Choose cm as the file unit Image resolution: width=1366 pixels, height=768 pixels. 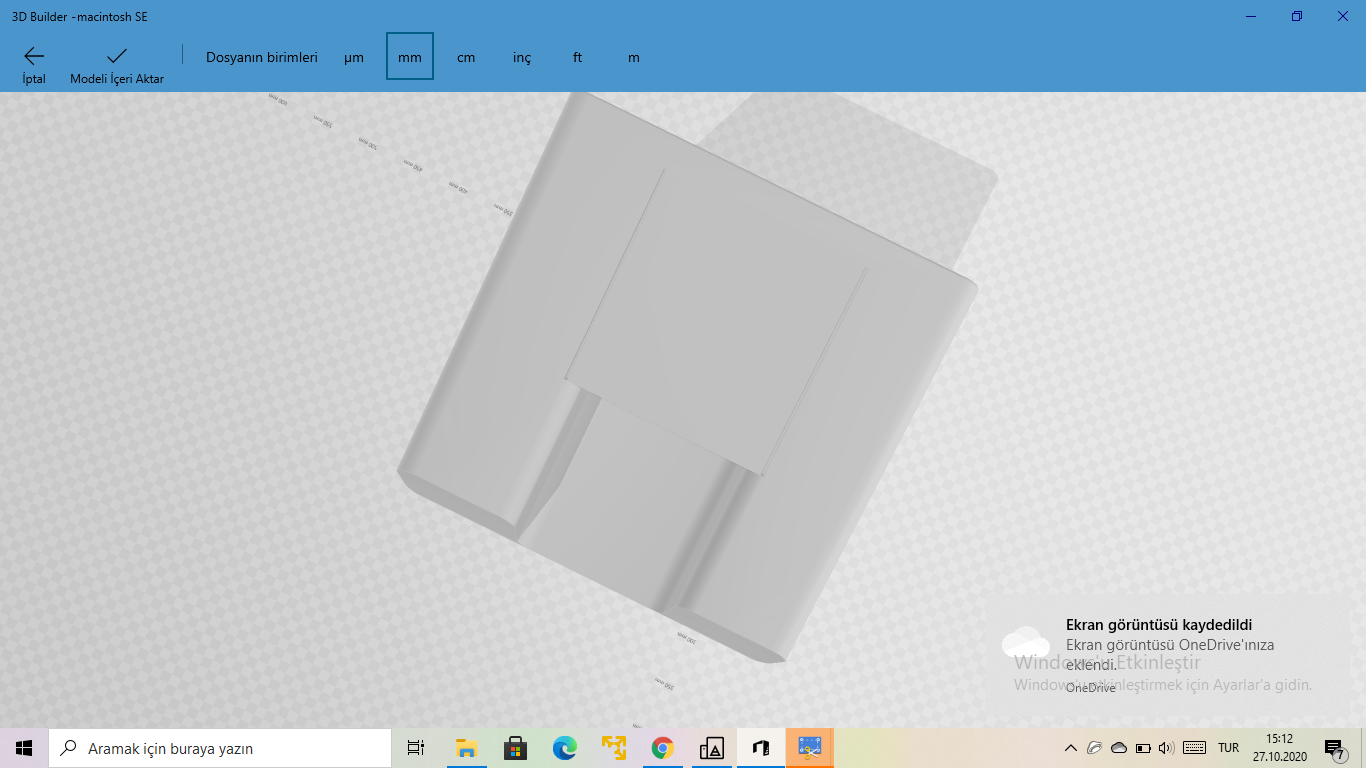[466, 57]
